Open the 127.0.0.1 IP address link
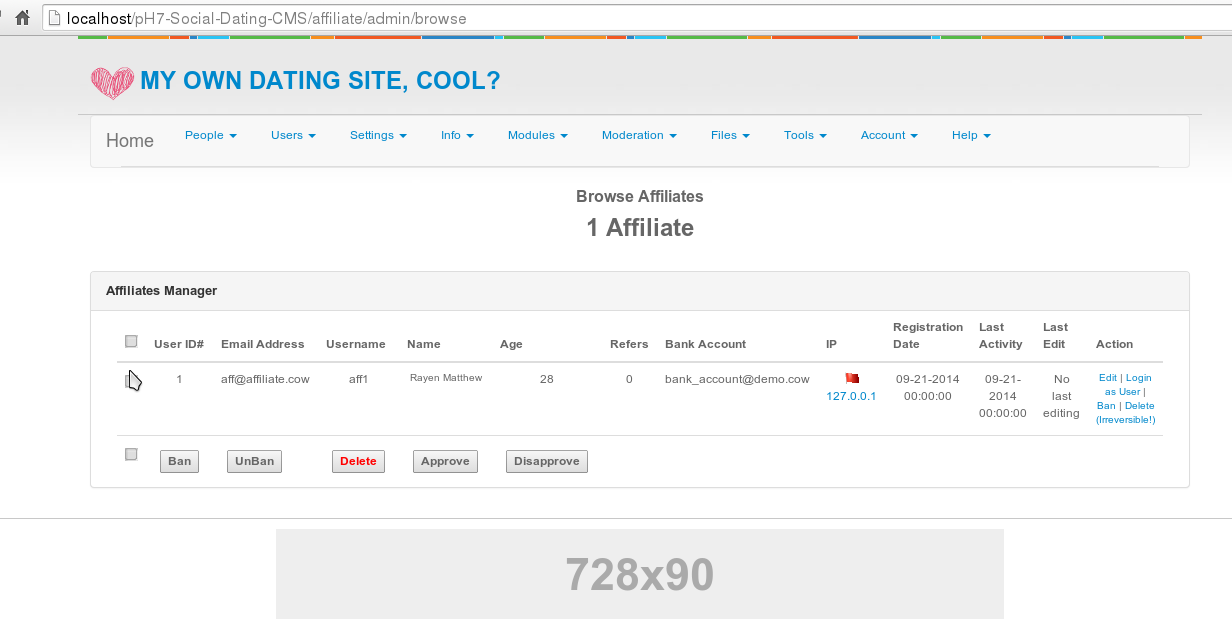The height and width of the screenshot is (621, 1232). (x=851, y=396)
